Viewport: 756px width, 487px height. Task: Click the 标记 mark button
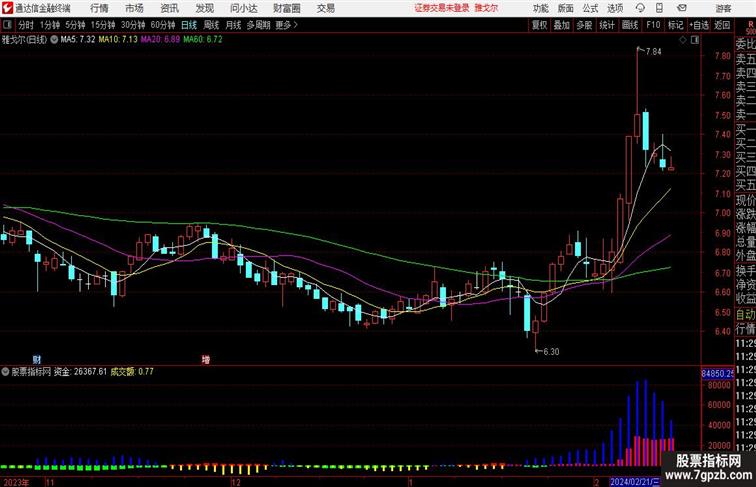[x=675, y=25]
